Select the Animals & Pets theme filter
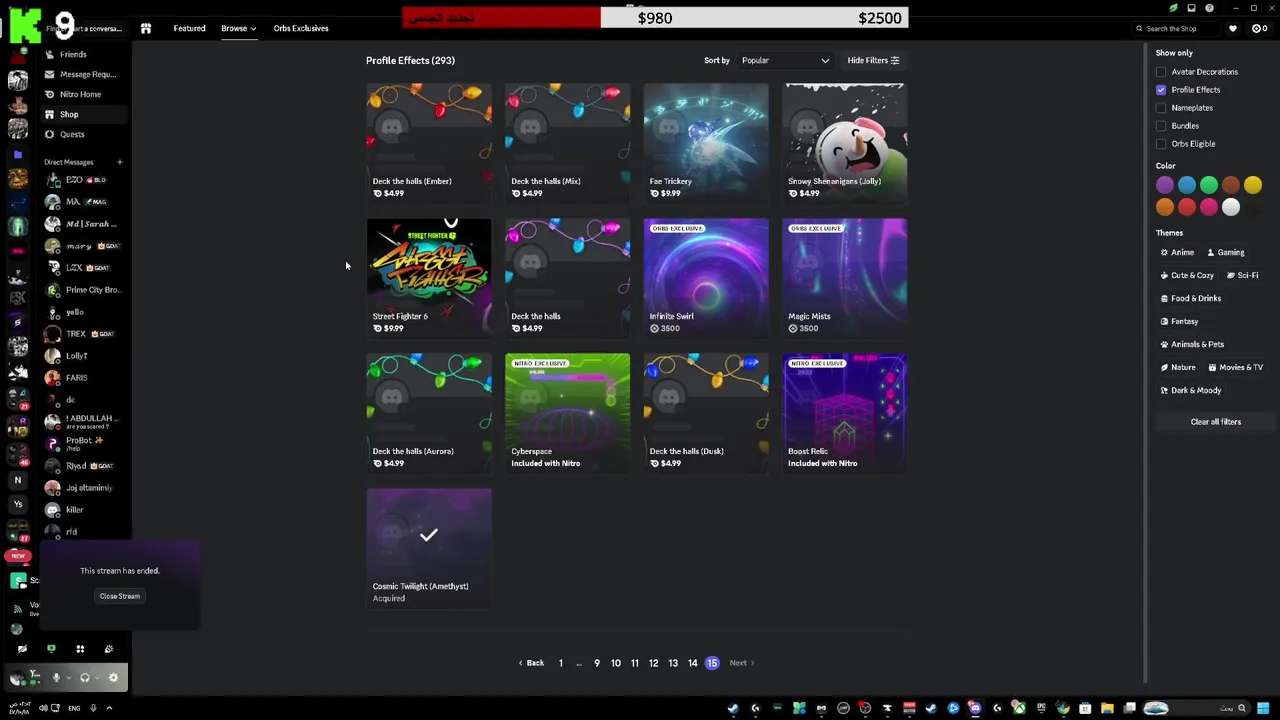Screen dimensions: 1280x720 click(1191, 345)
